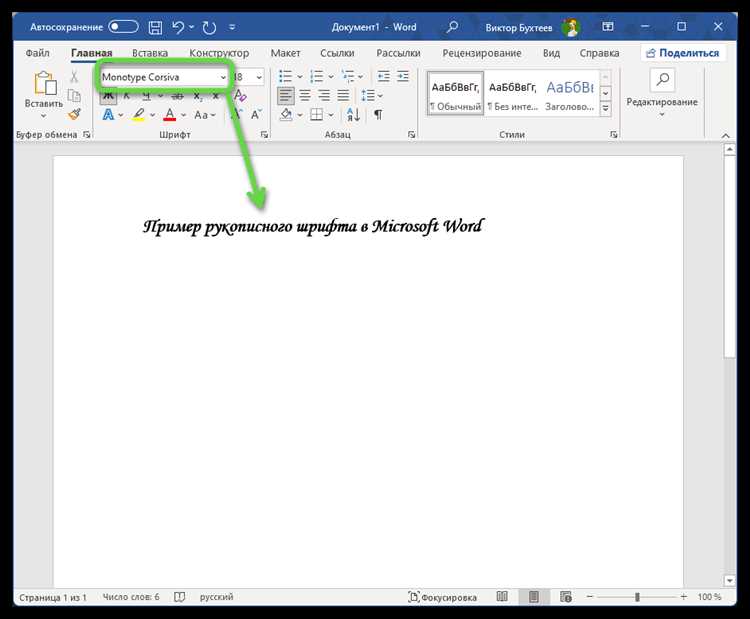Toggle the AutoSave switch
The height and width of the screenshot is (619, 750).
pos(123,27)
